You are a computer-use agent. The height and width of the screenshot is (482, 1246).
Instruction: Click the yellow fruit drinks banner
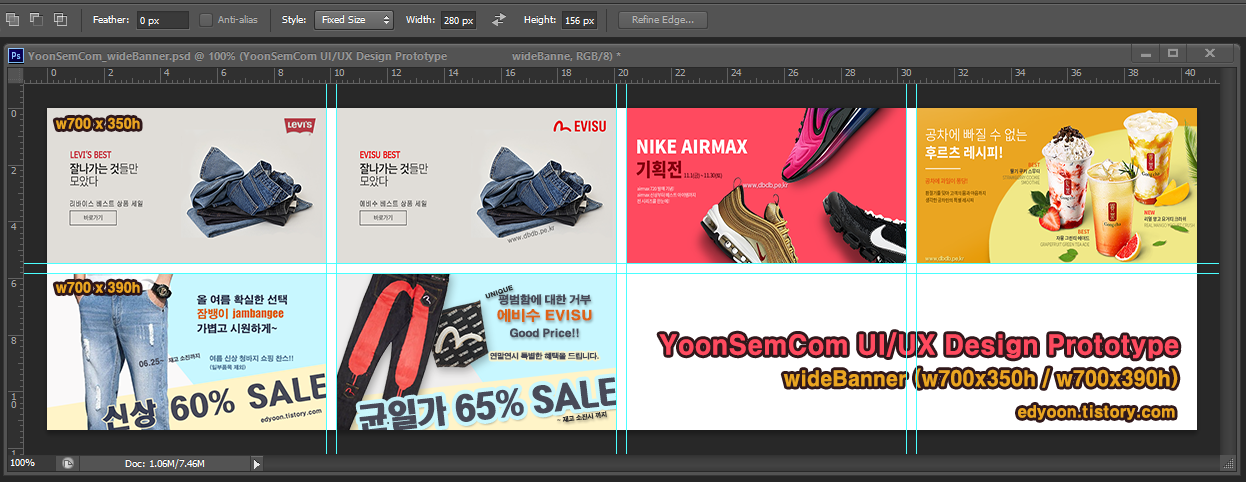[x=1057, y=186]
